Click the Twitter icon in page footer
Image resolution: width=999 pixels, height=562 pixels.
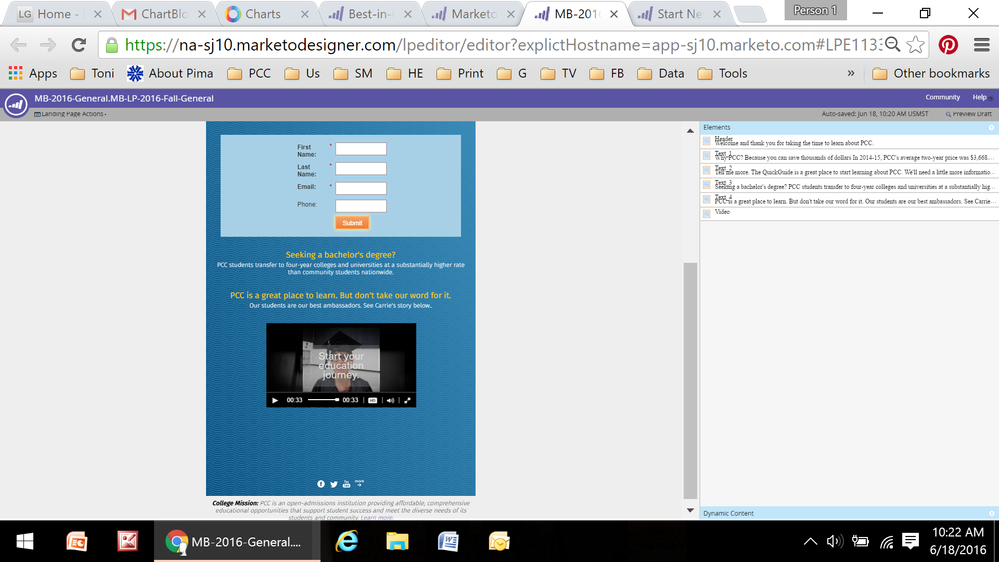click(334, 484)
